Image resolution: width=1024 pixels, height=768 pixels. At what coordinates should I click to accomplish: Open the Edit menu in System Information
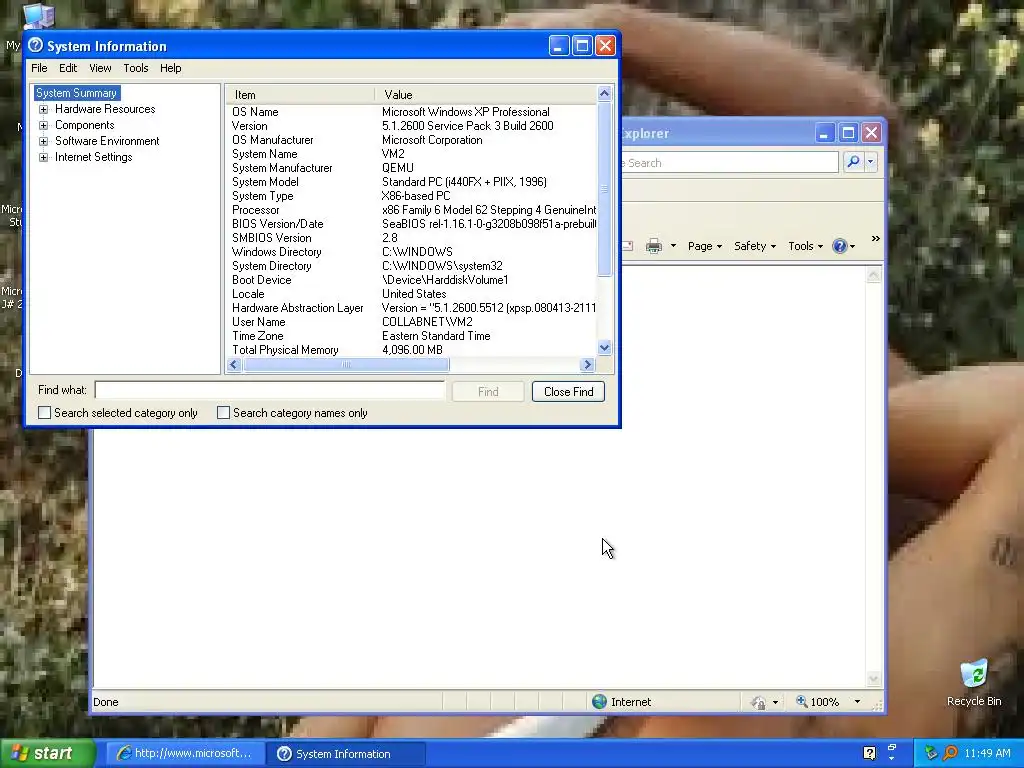click(x=68, y=68)
